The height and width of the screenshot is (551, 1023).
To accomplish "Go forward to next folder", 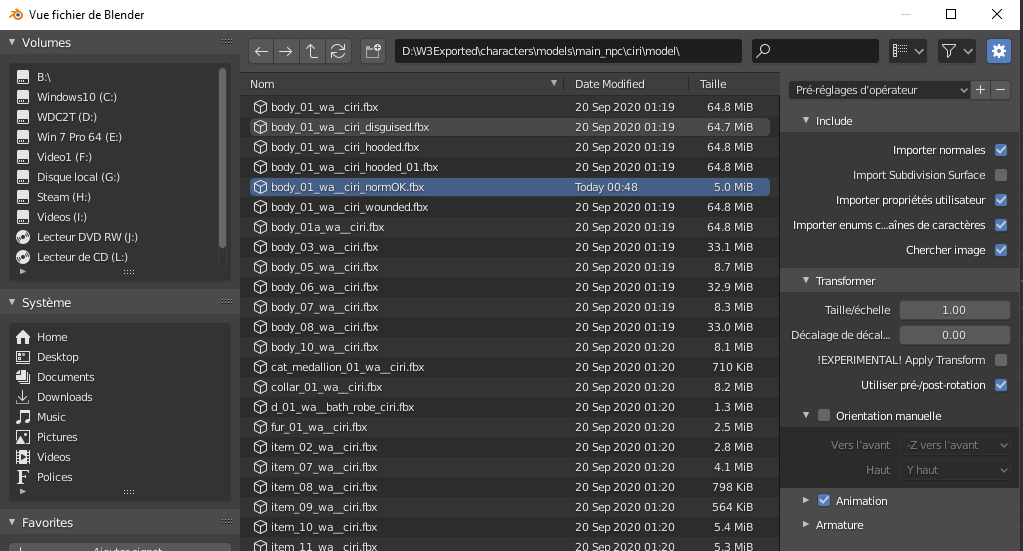I will (x=286, y=51).
